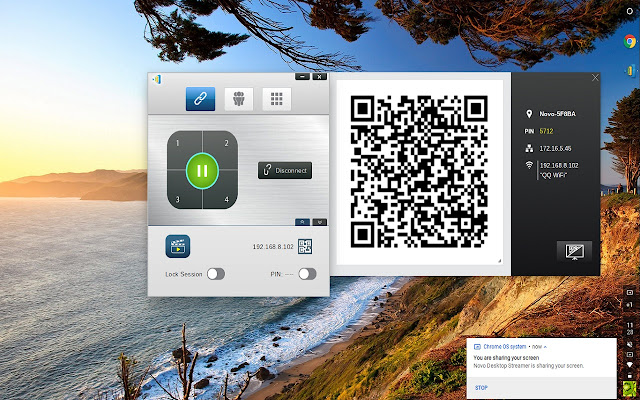Click the clock in the system tray
The width and height of the screenshot is (640, 400).
click(x=630, y=329)
